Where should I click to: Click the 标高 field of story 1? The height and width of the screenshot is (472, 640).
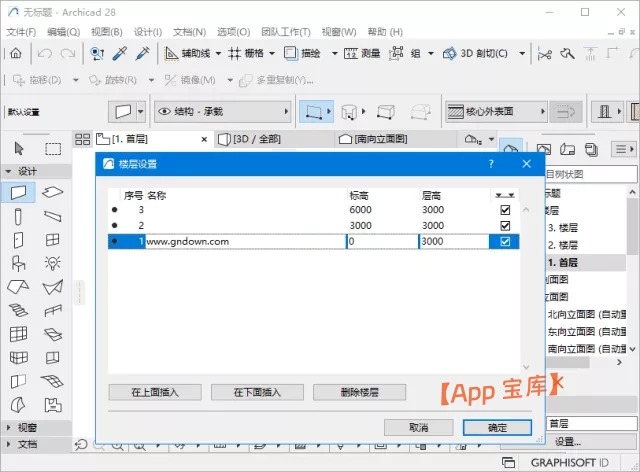click(381, 242)
